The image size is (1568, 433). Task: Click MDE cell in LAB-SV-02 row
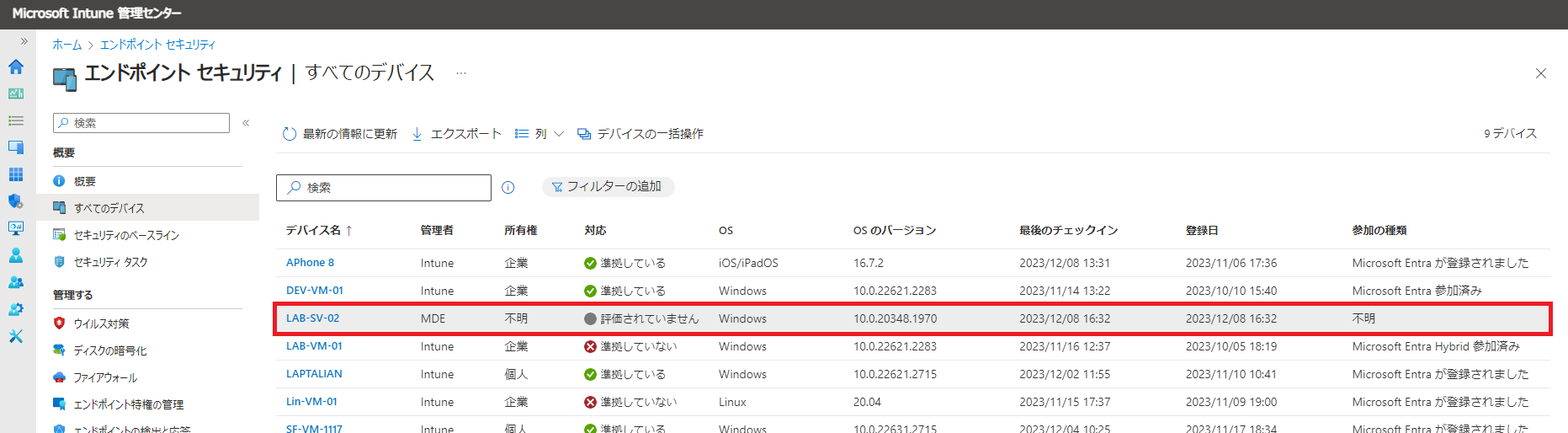[433, 318]
